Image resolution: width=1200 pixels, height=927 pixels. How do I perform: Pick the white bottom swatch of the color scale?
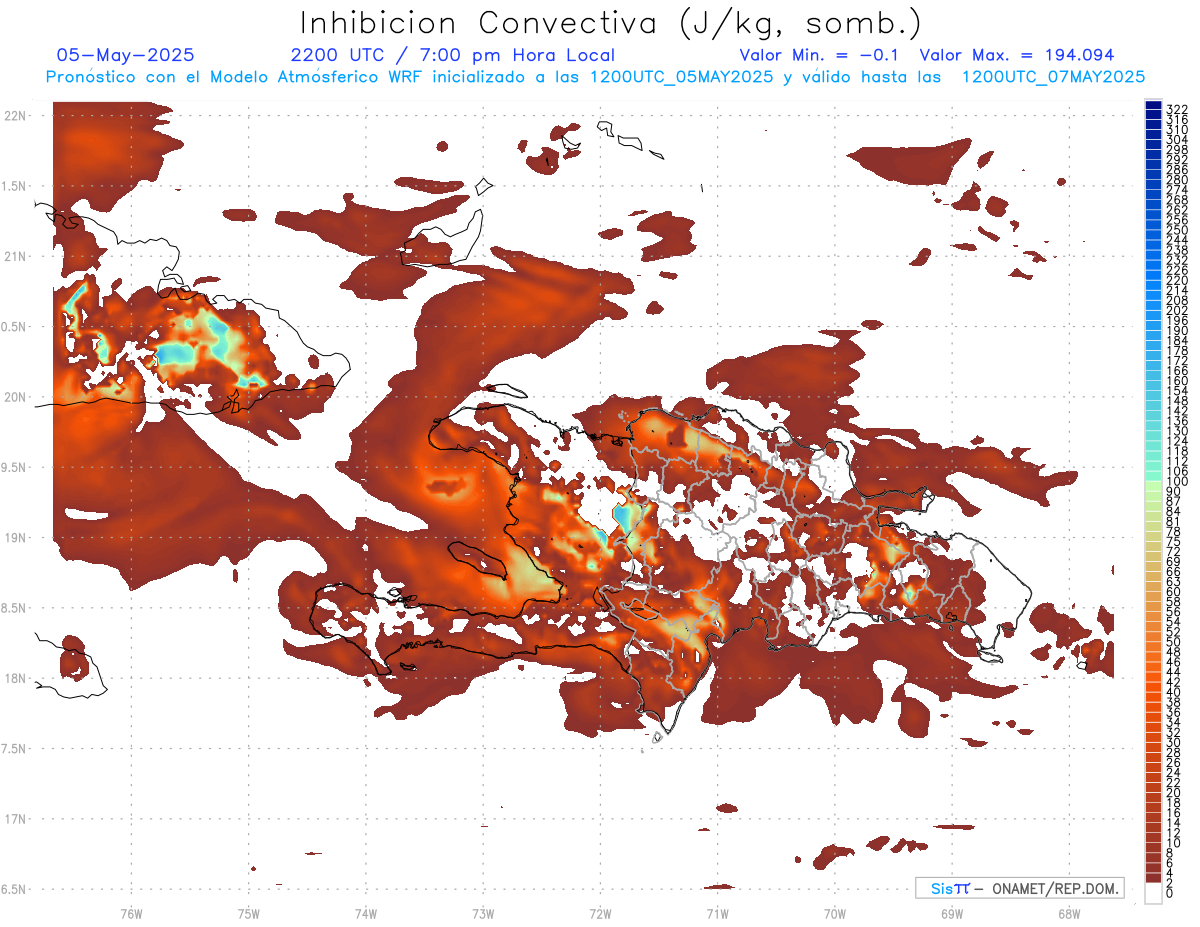tap(1153, 893)
